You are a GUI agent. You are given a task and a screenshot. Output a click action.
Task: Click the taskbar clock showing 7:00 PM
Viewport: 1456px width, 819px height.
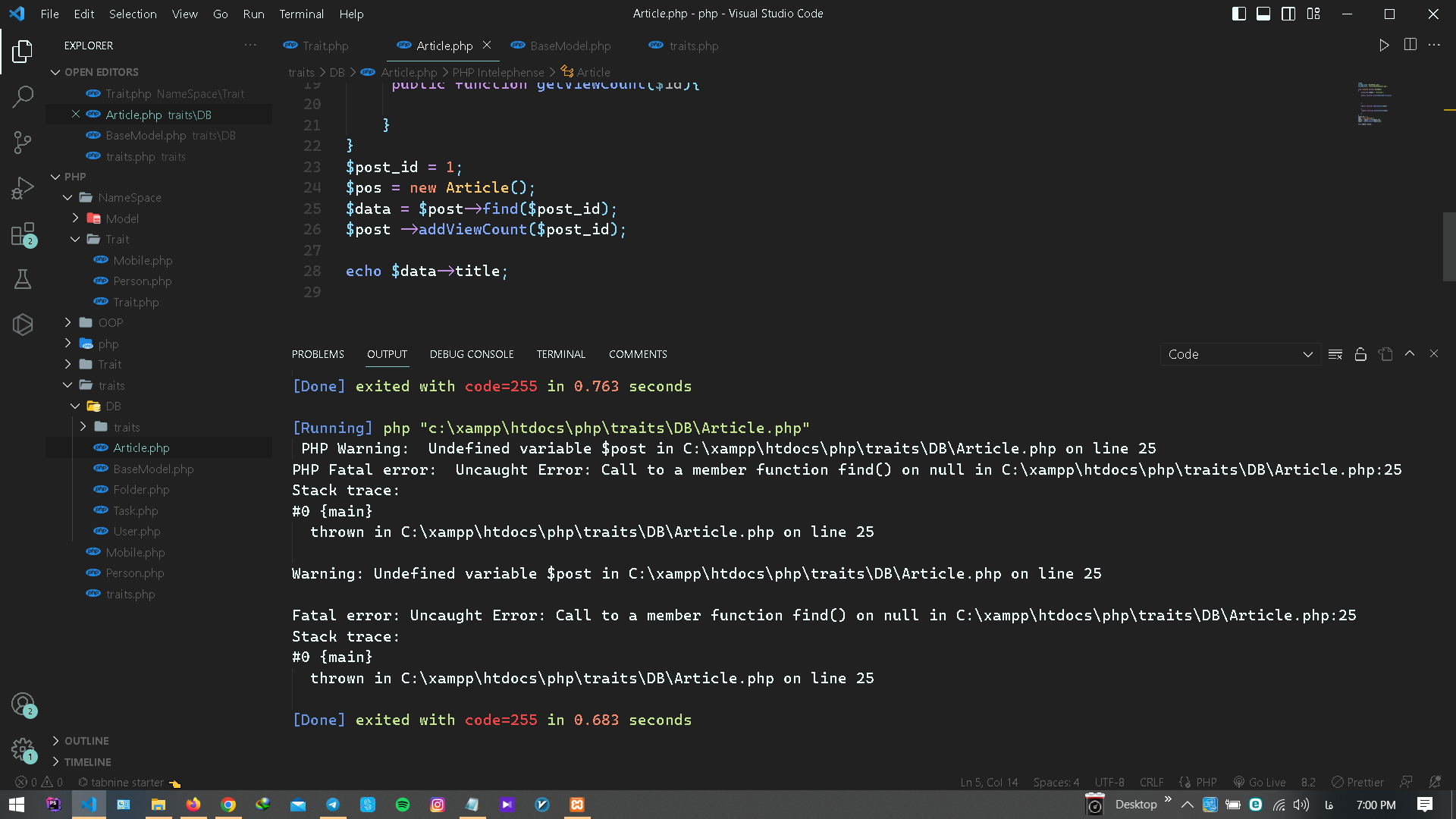coord(1376,805)
